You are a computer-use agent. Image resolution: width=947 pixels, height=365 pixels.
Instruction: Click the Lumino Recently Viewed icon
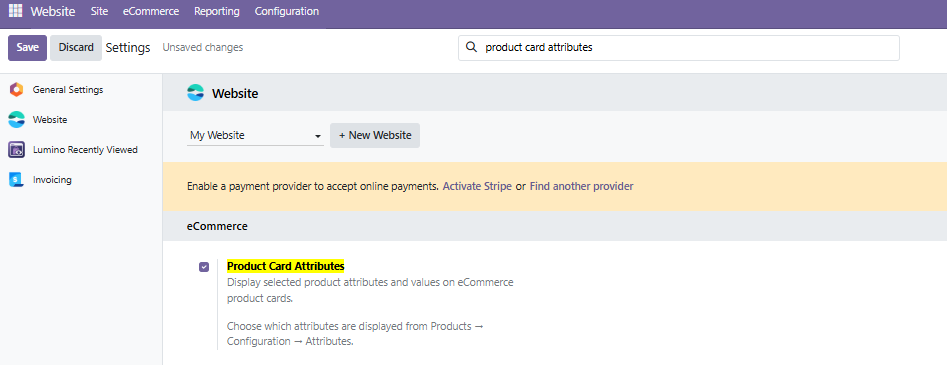16,150
